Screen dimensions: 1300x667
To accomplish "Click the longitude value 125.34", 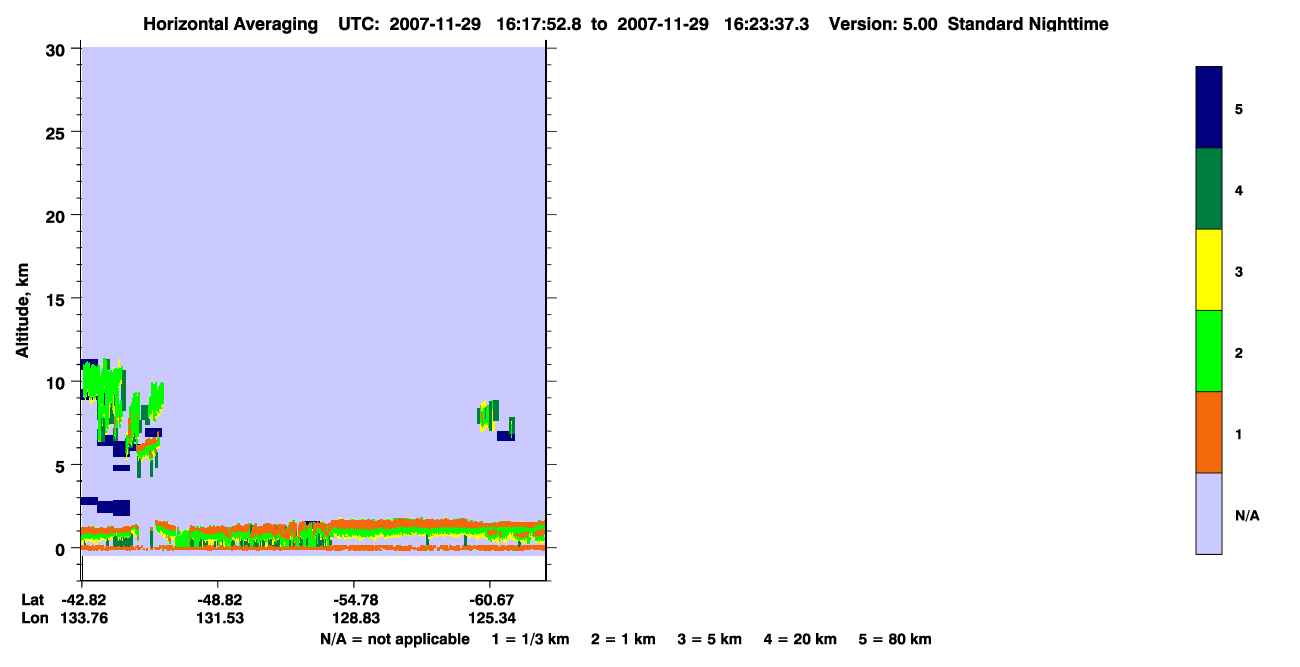I will 492,618.
